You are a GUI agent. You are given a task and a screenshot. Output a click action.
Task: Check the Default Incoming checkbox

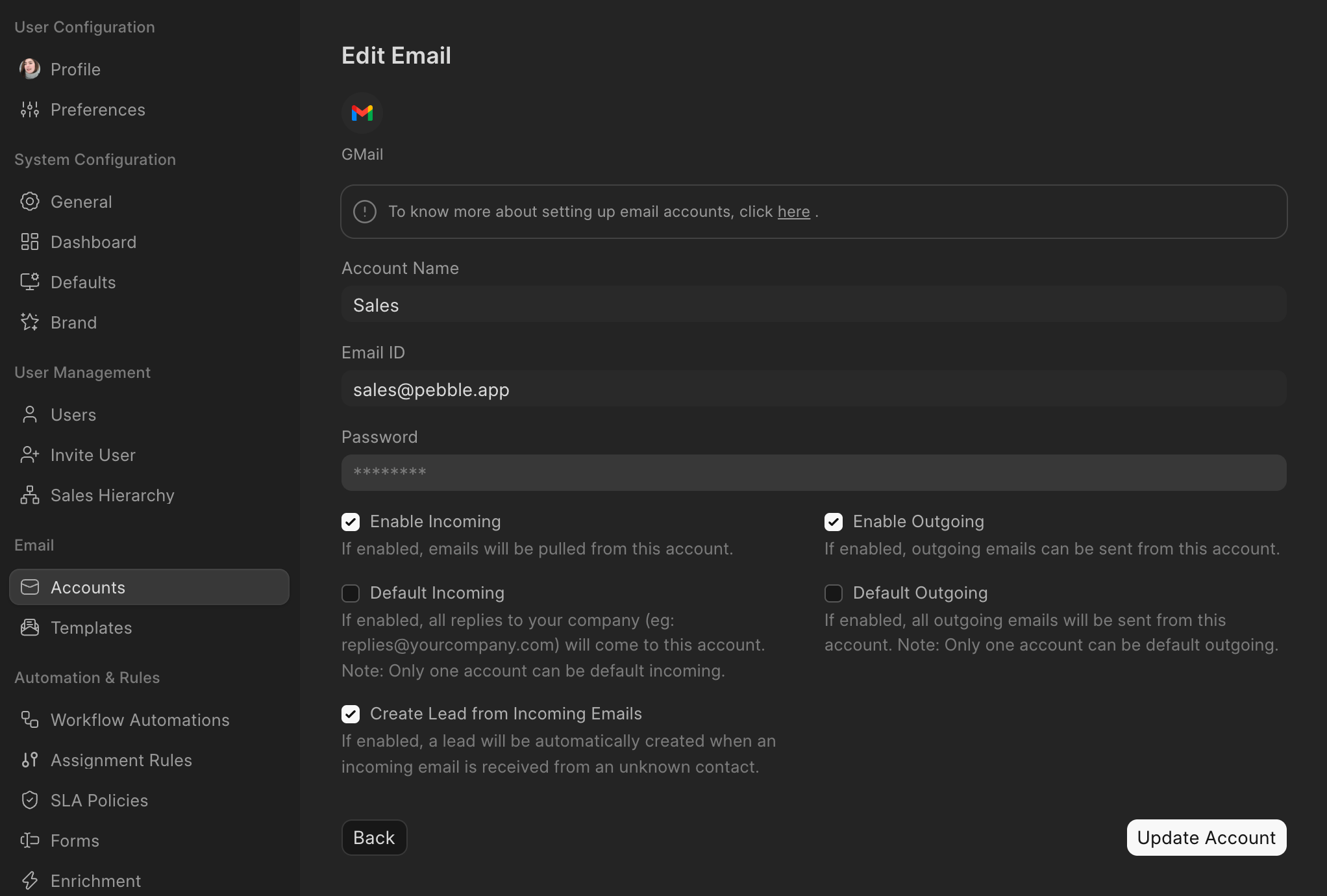pyautogui.click(x=351, y=593)
